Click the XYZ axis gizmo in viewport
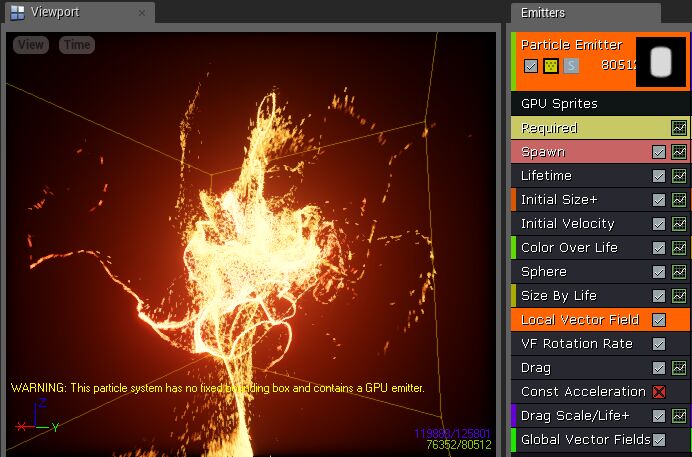 point(38,416)
